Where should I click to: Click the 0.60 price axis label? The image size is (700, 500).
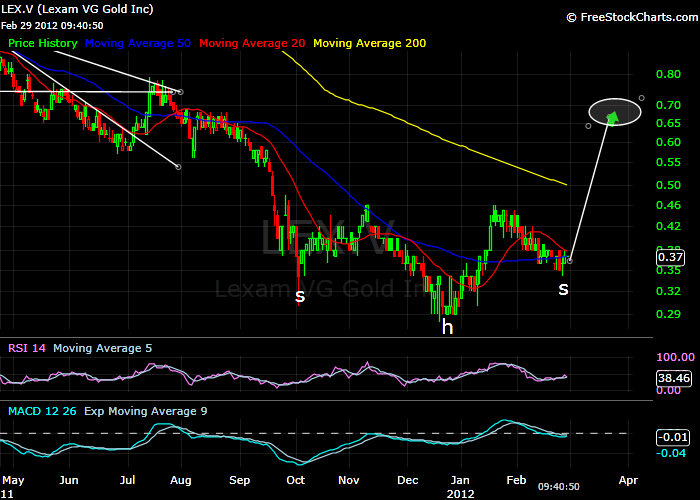668,142
